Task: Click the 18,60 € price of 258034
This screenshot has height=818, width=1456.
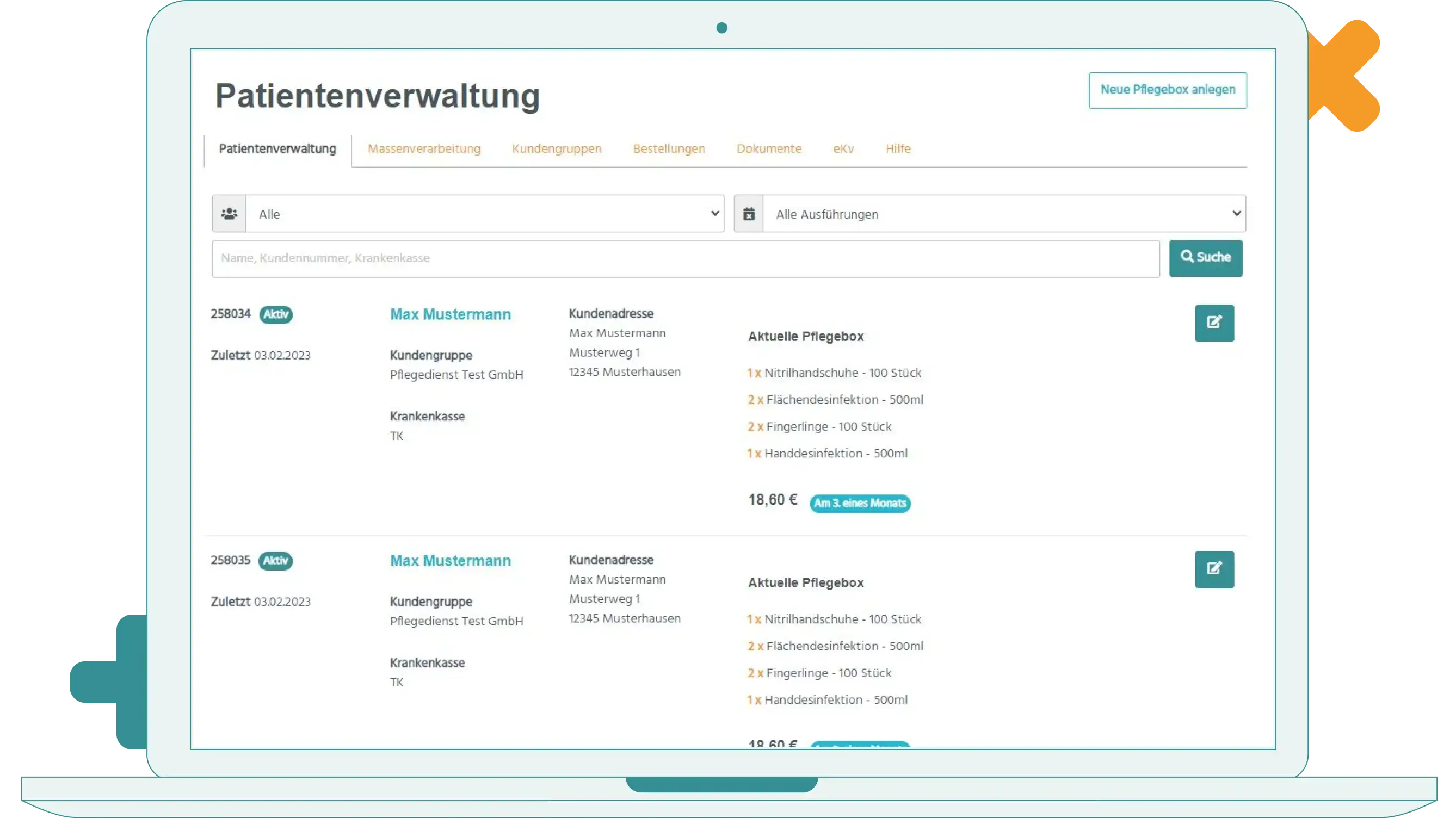Action: tap(773, 500)
